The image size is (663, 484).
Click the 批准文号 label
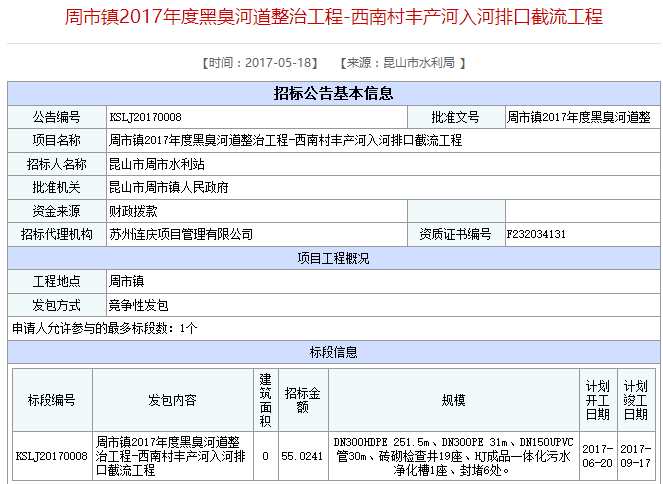click(456, 117)
